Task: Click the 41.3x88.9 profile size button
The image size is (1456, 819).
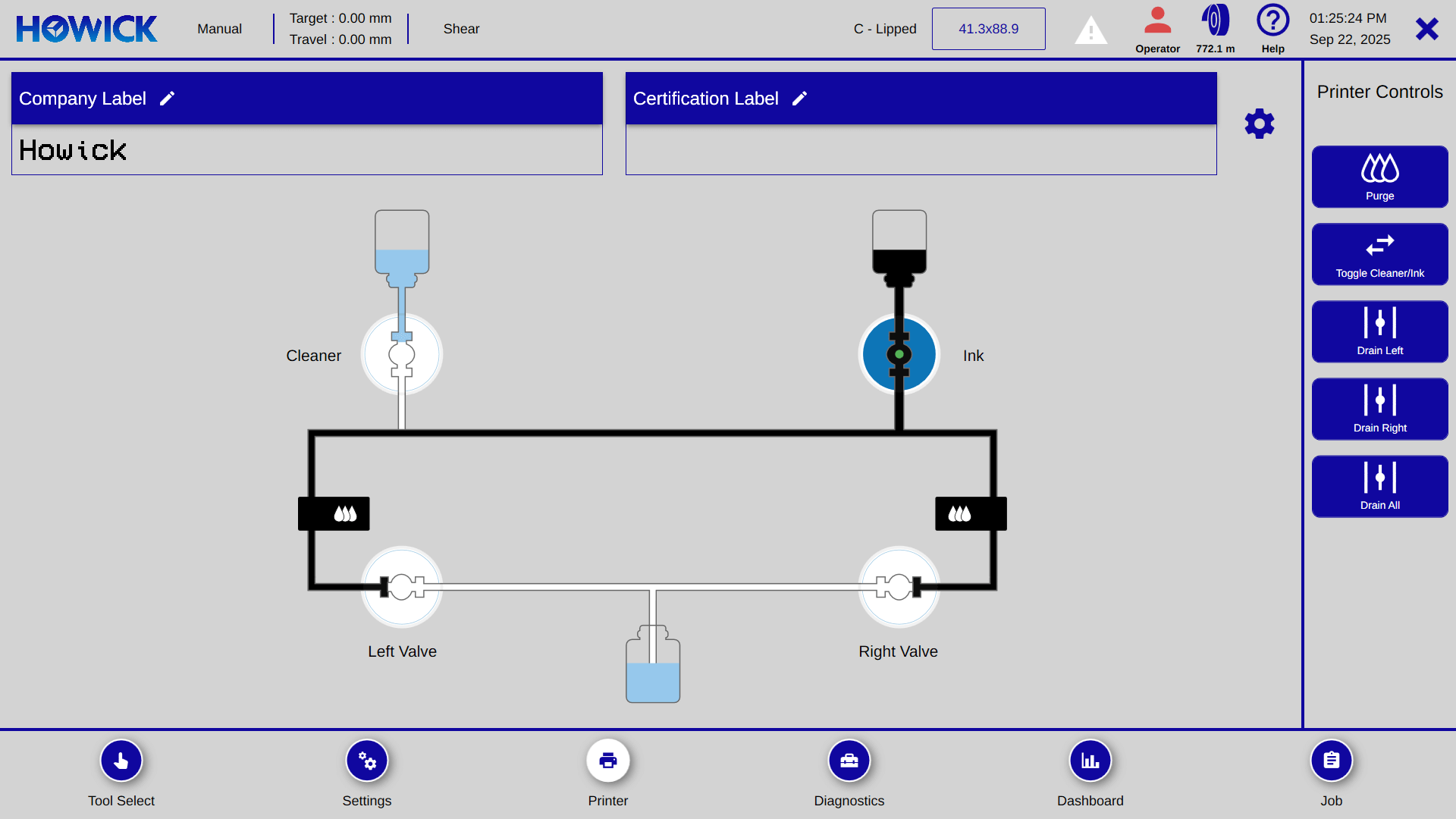Action: [988, 29]
